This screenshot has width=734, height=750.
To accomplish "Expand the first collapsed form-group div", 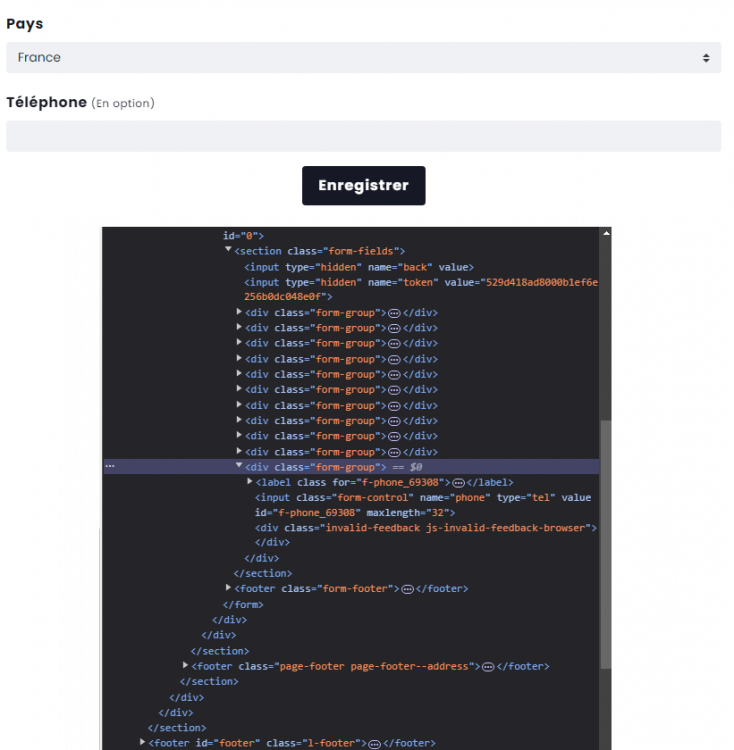I will [x=239, y=312].
